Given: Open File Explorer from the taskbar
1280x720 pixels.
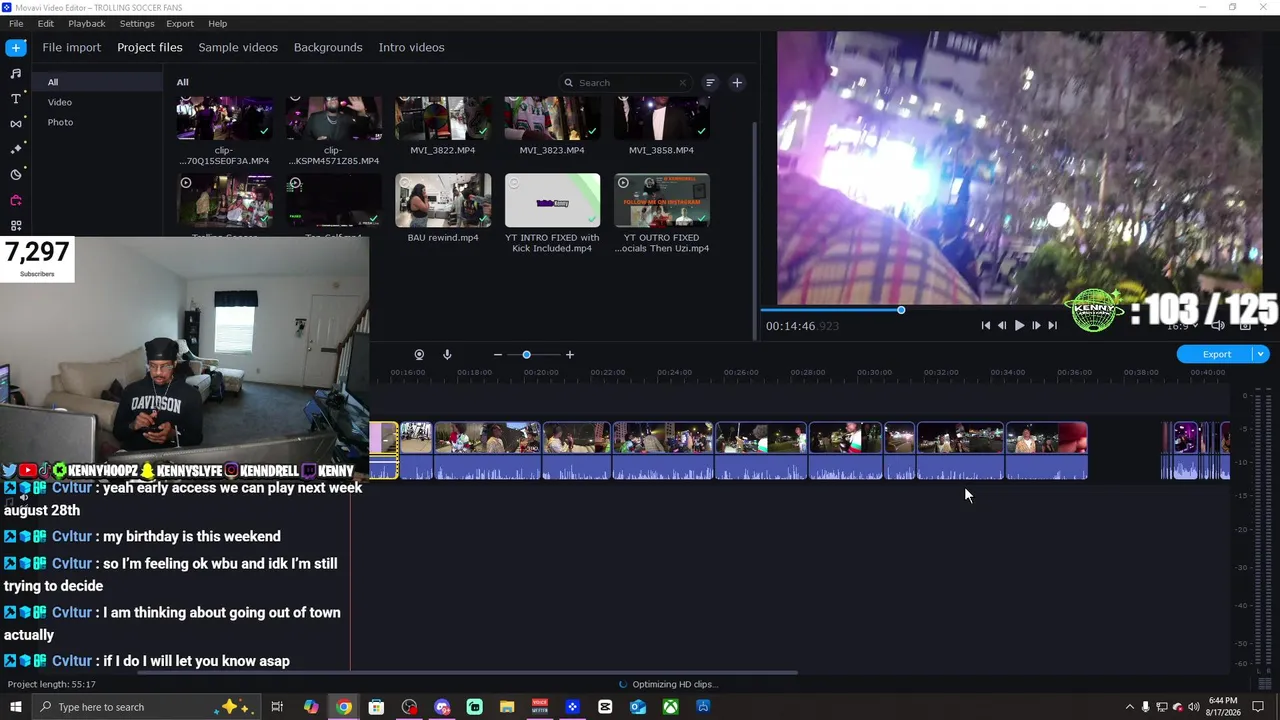Looking at the screenshot, I should pos(507,707).
